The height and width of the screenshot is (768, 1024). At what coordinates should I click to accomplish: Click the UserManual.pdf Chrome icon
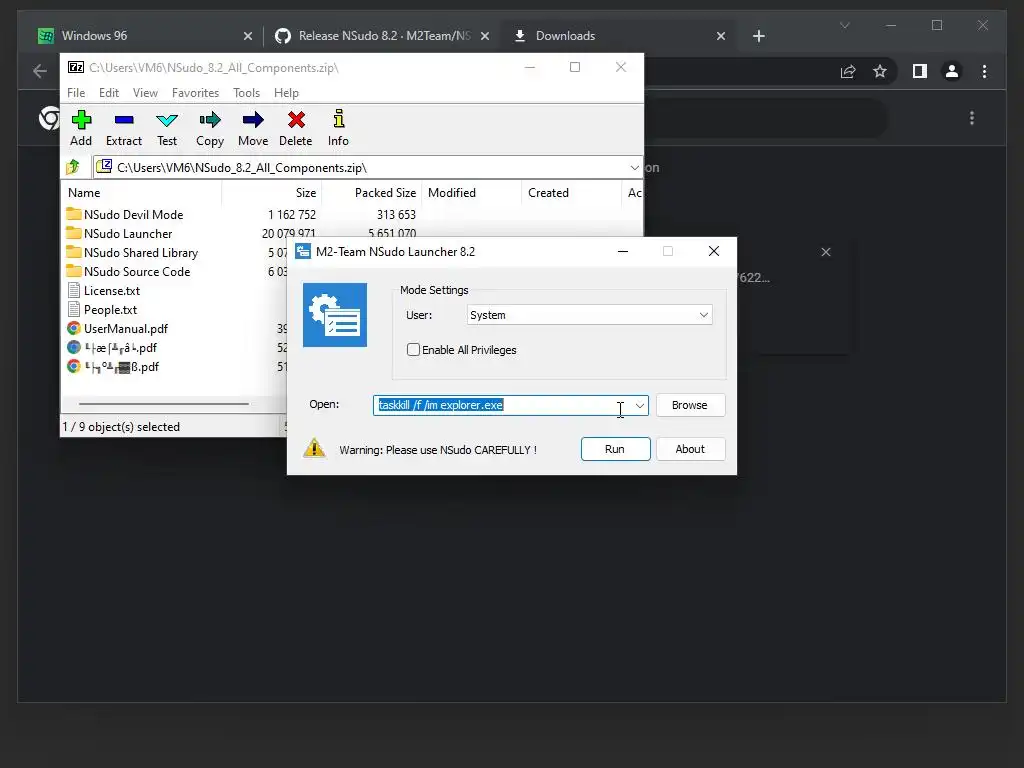74,328
